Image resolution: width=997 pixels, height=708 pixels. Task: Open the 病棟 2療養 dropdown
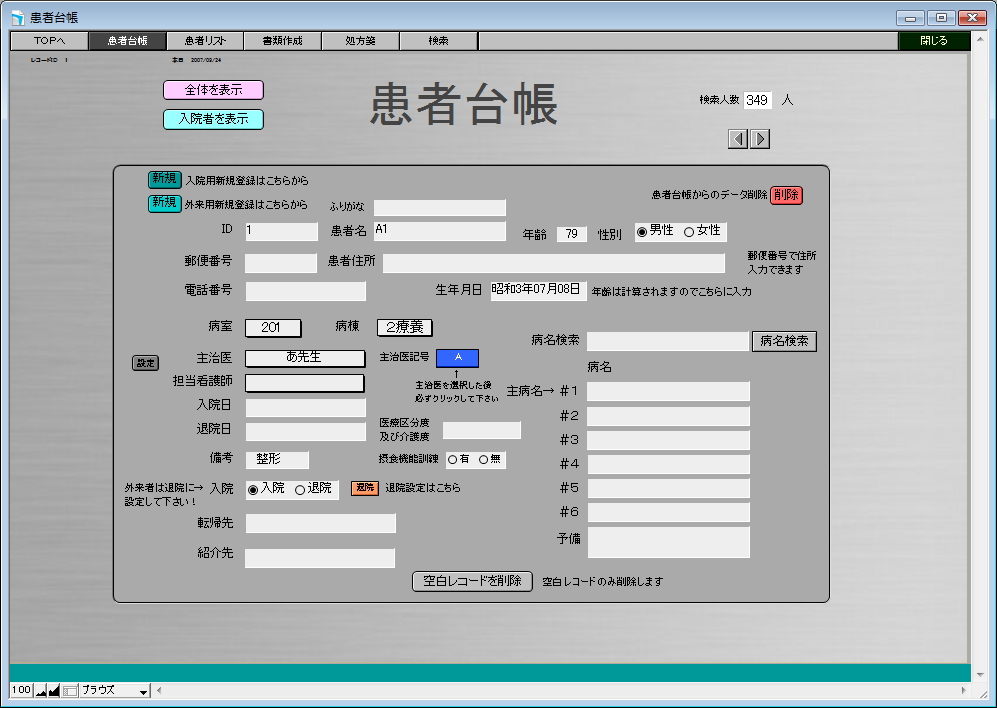pyautogui.click(x=405, y=328)
